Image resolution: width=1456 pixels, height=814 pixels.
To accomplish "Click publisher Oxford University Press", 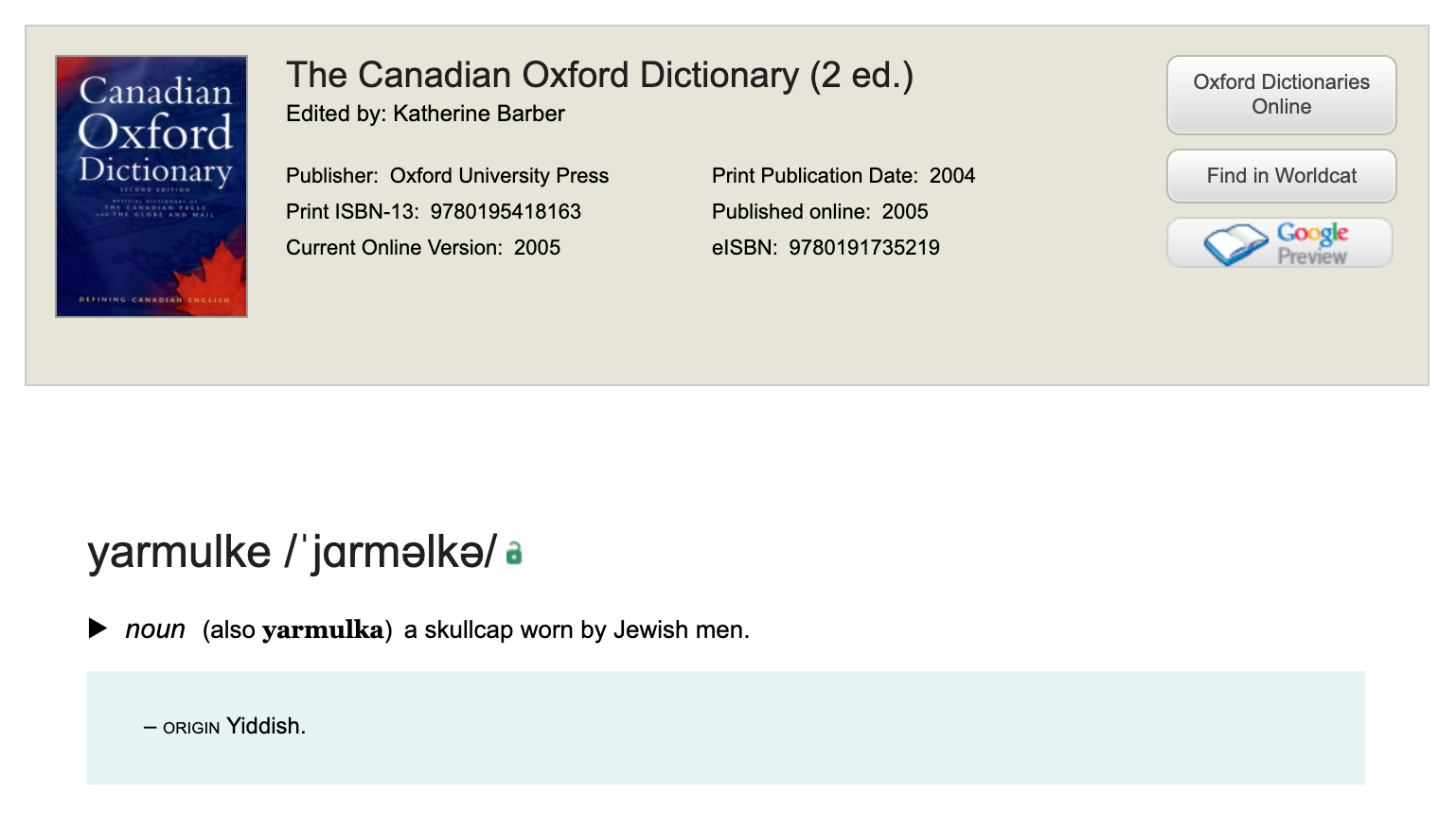I will (x=499, y=176).
